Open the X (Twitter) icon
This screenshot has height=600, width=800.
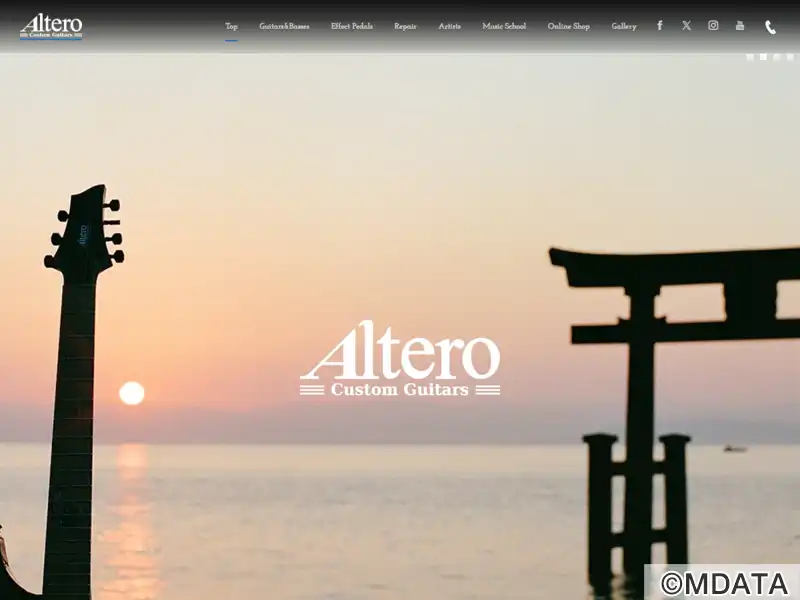tap(687, 26)
